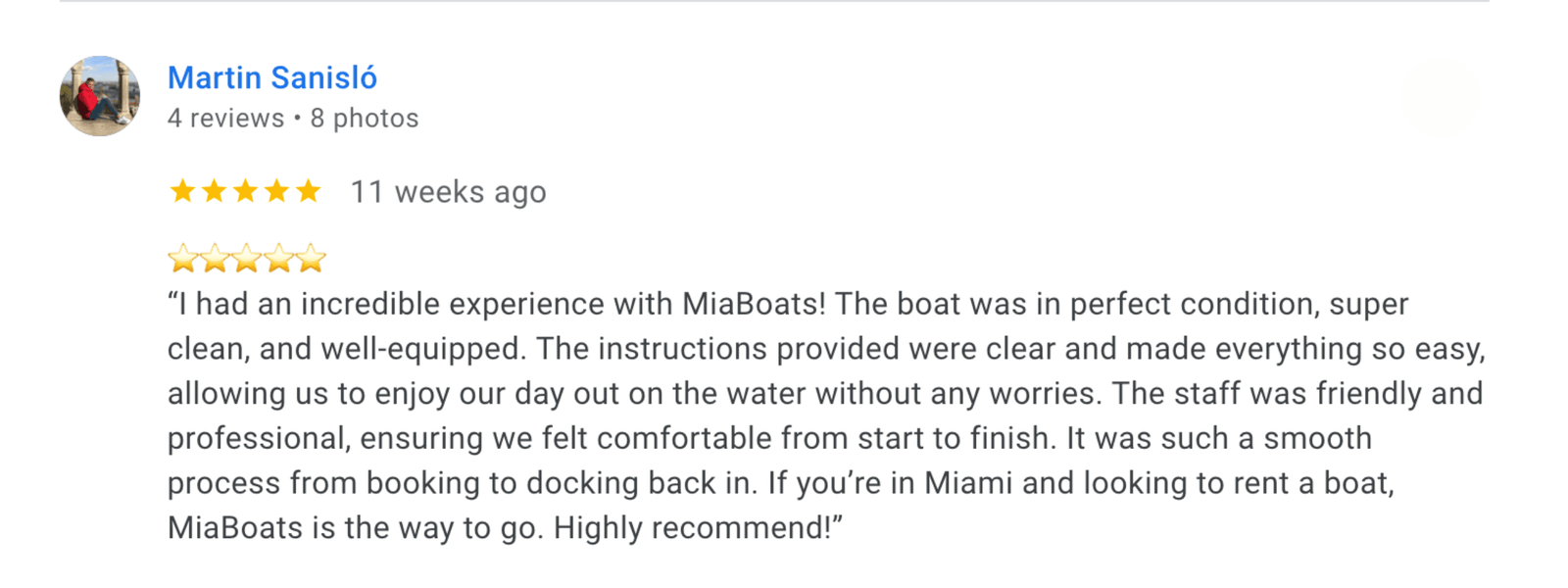Click the word "professional," in the review

[x=260, y=439]
